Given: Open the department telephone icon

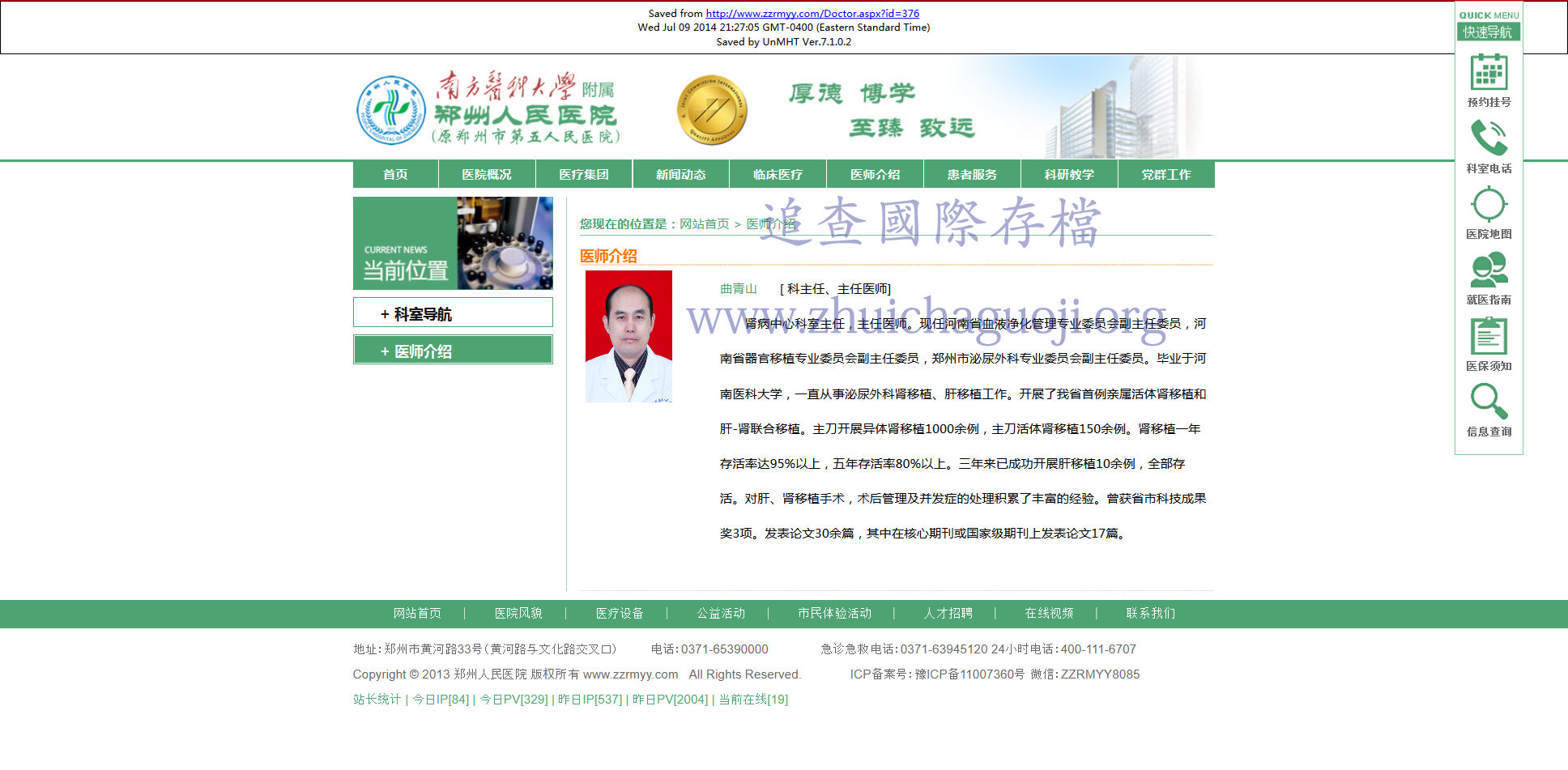Looking at the screenshot, I should (x=1489, y=138).
